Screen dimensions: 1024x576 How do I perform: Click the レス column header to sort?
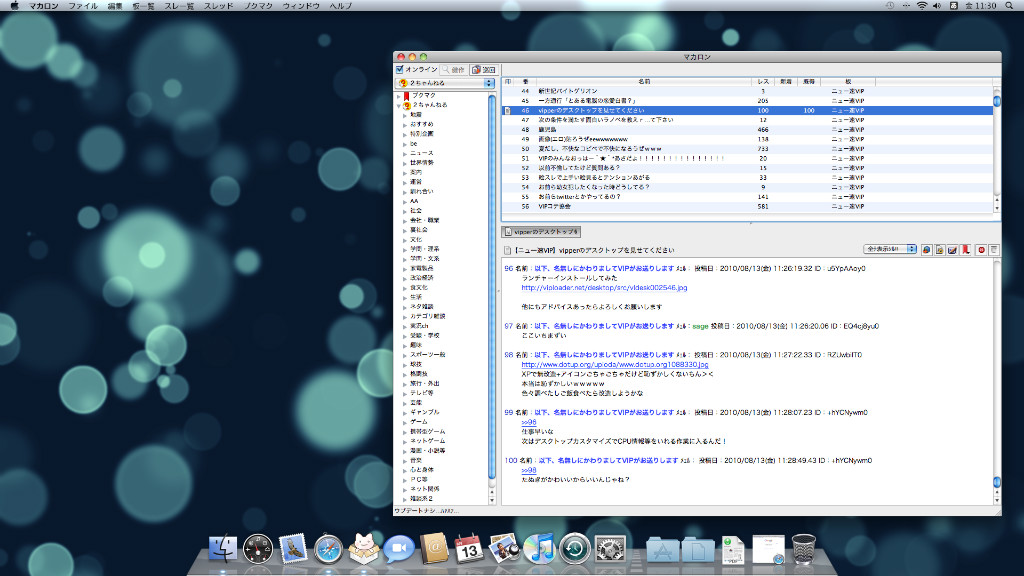pos(762,80)
